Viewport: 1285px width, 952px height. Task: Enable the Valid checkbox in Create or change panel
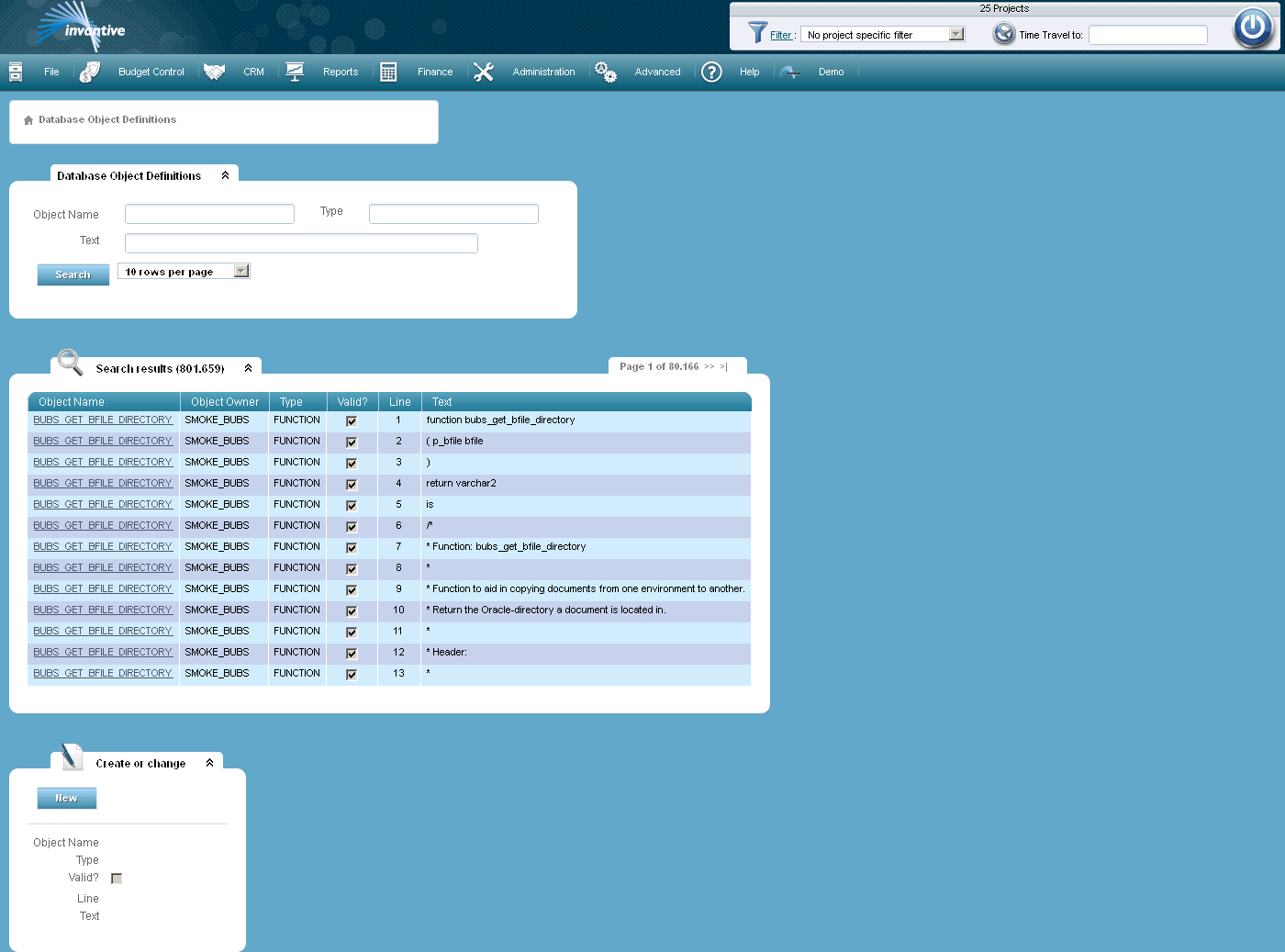(117, 878)
